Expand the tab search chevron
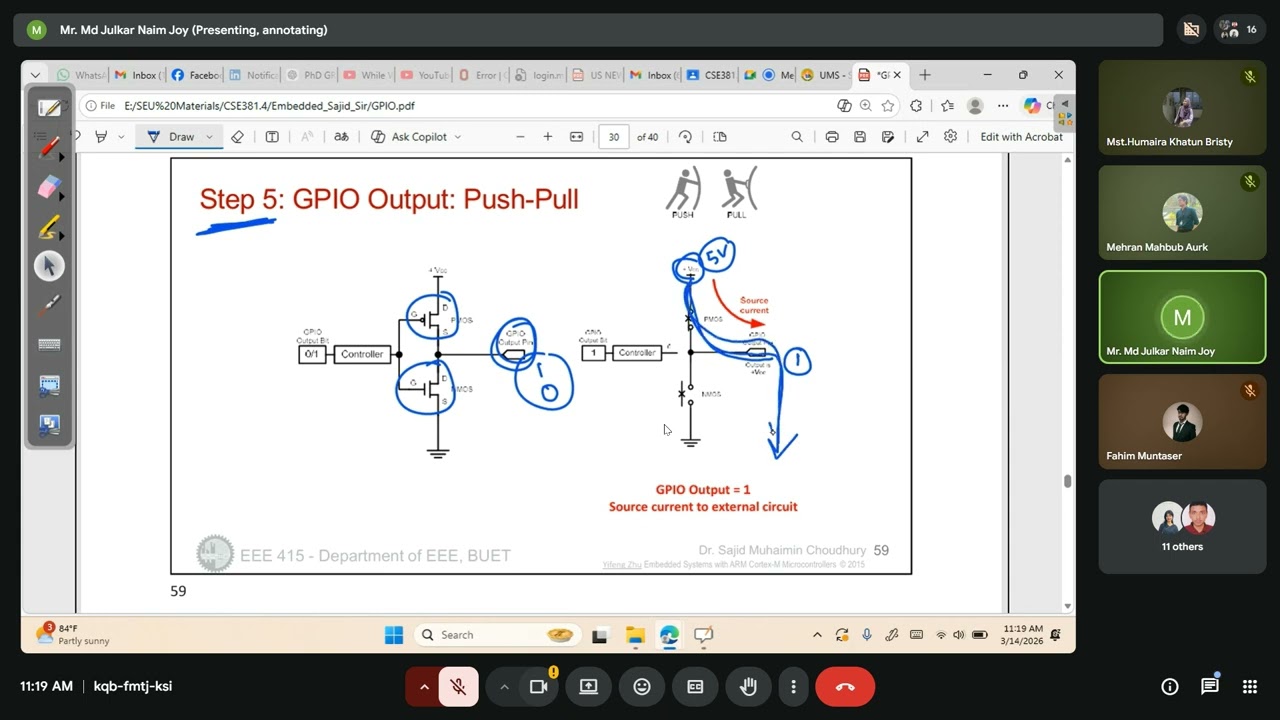Screen dimensions: 1280x720 35,75
